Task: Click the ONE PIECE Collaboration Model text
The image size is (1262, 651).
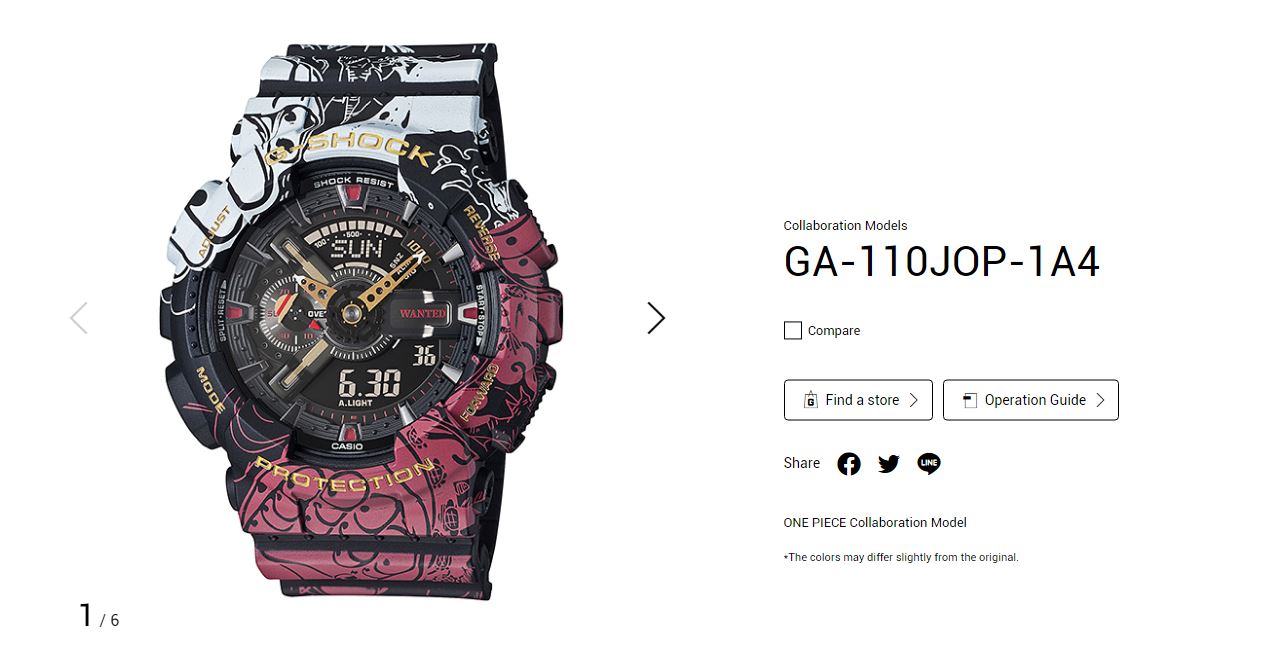Action: (x=875, y=522)
